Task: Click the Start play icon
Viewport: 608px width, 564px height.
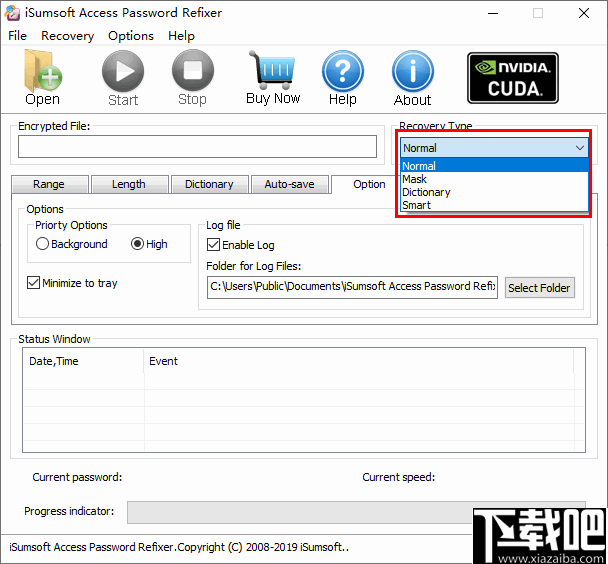Action: coord(123,72)
